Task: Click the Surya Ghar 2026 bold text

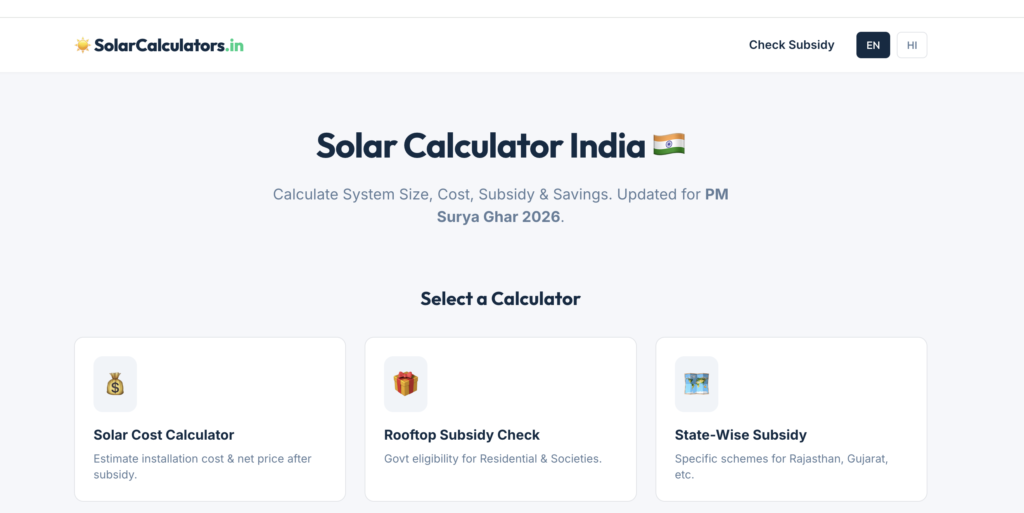Action: pos(499,216)
